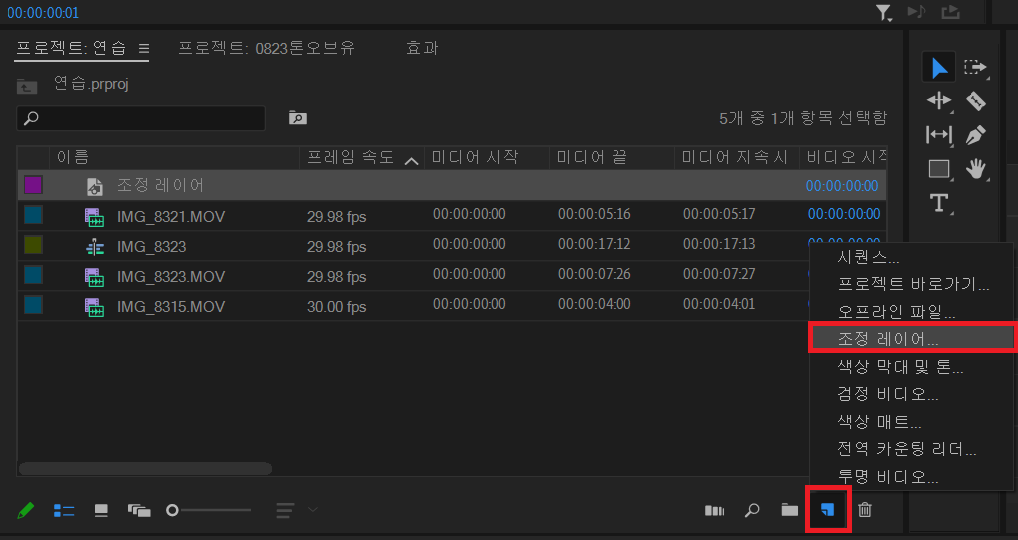Viewport: 1018px width, 540px height.
Task: Click the export frame icon at top
Action: [950, 12]
